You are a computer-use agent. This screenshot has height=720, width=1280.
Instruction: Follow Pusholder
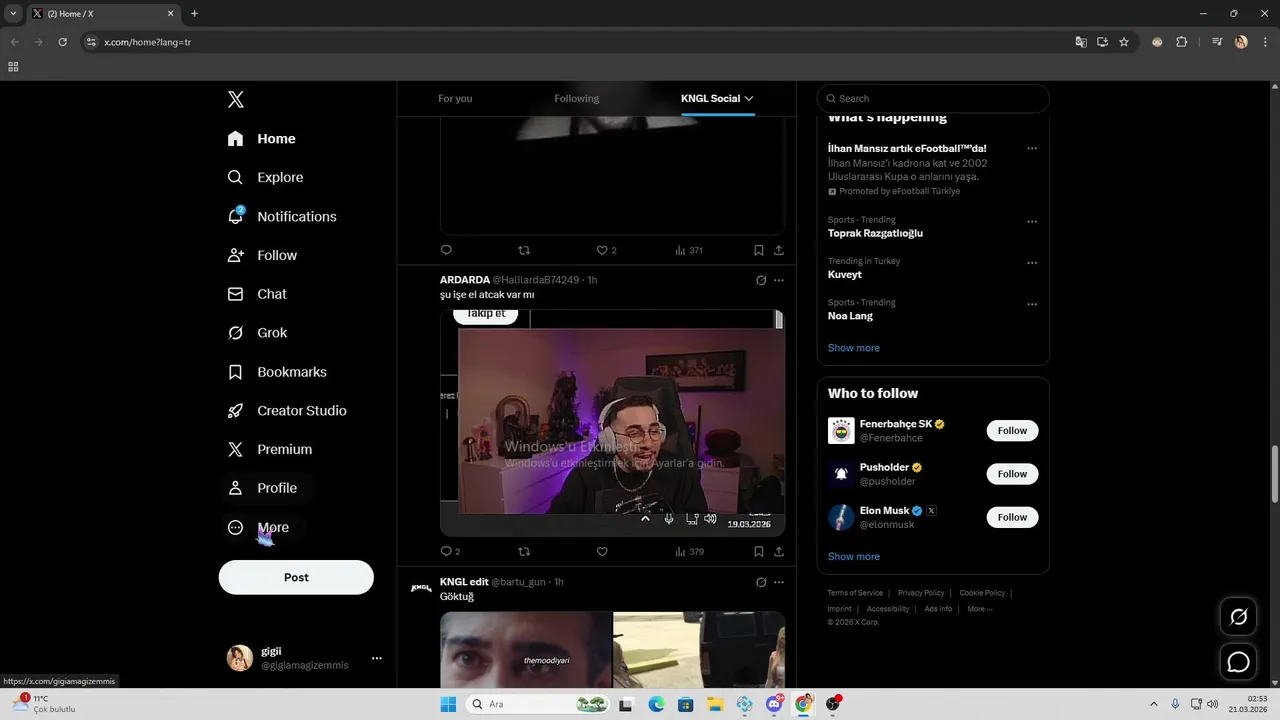pos(1012,474)
